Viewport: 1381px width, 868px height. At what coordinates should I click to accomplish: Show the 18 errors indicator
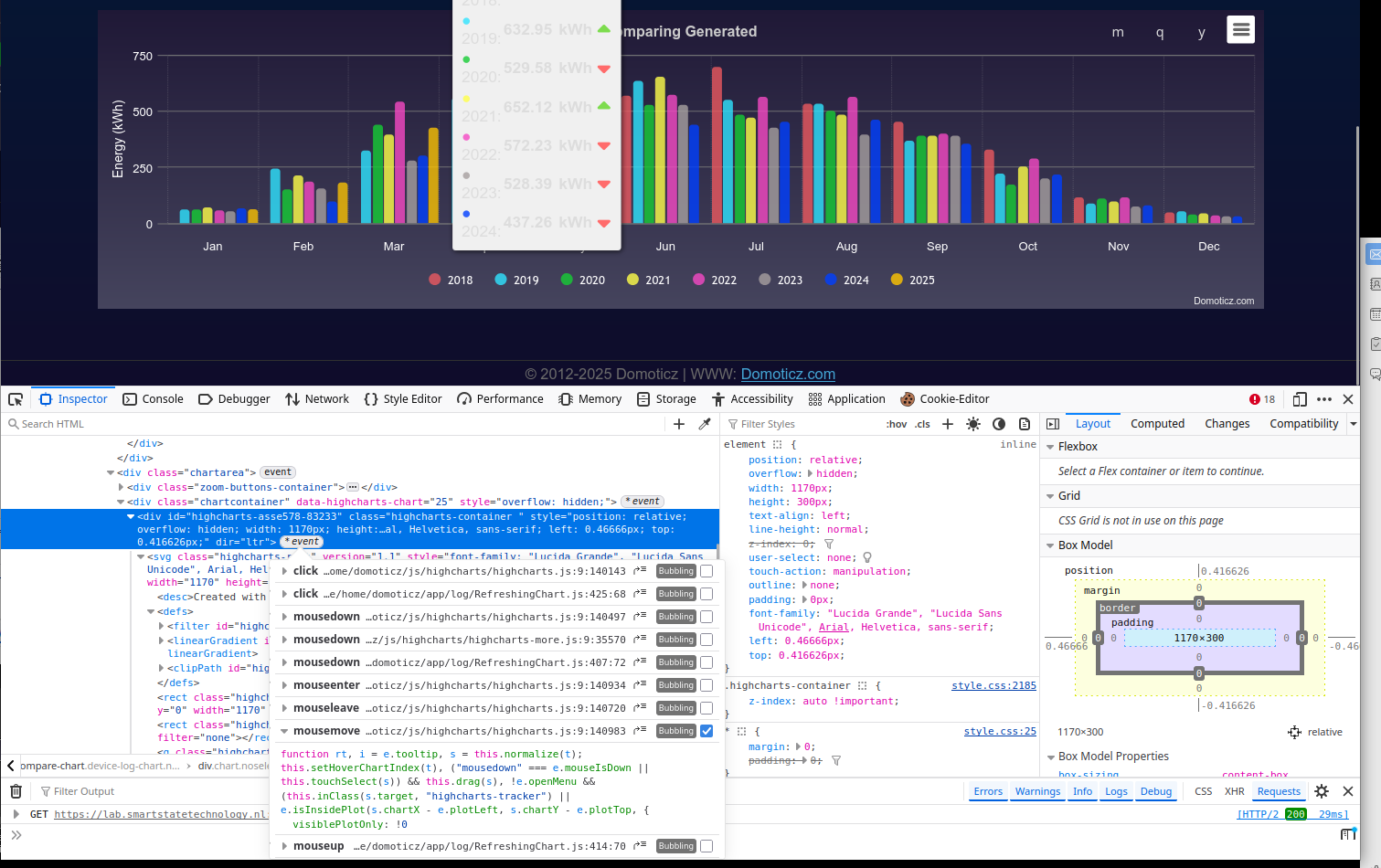[1262, 399]
